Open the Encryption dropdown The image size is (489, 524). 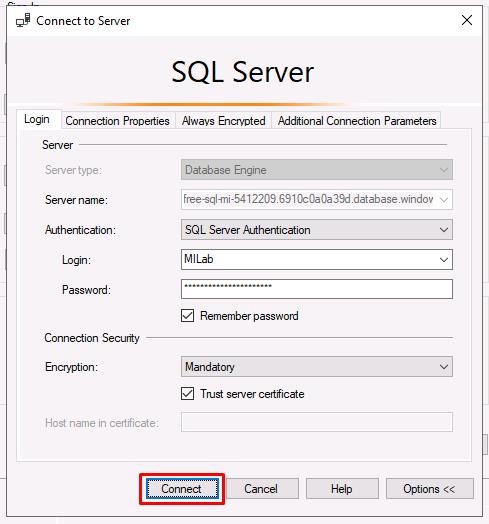pyautogui.click(x=317, y=367)
